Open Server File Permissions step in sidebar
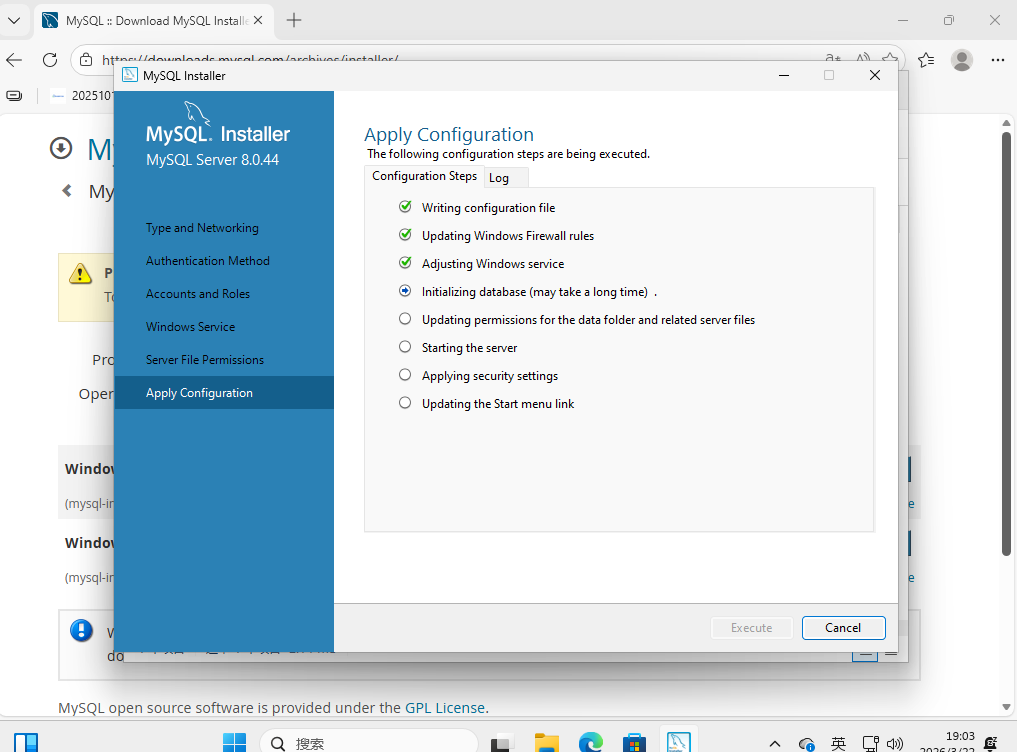The height and width of the screenshot is (752, 1017). pyautogui.click(x=205, y=360)
